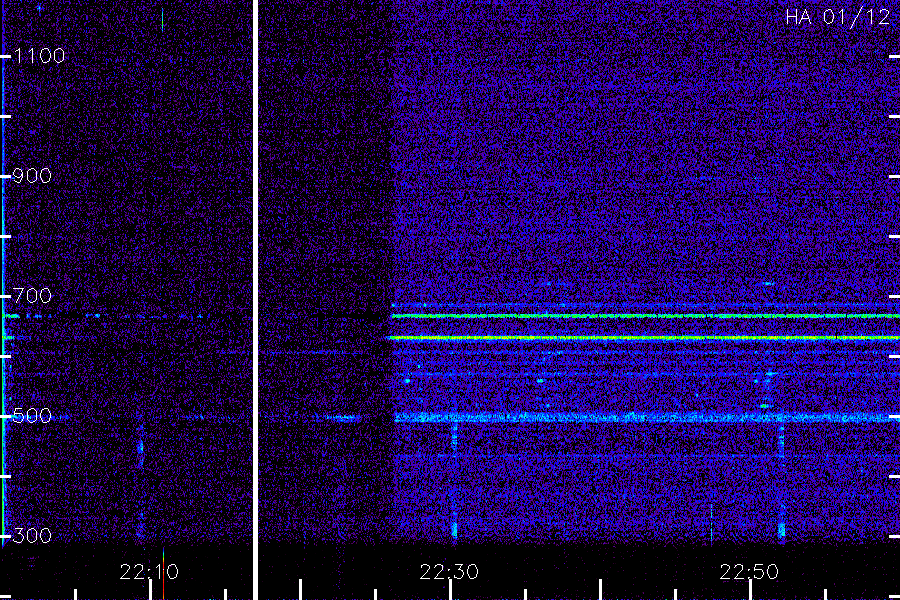Click the 300 frequency axis label

[32, 536]
